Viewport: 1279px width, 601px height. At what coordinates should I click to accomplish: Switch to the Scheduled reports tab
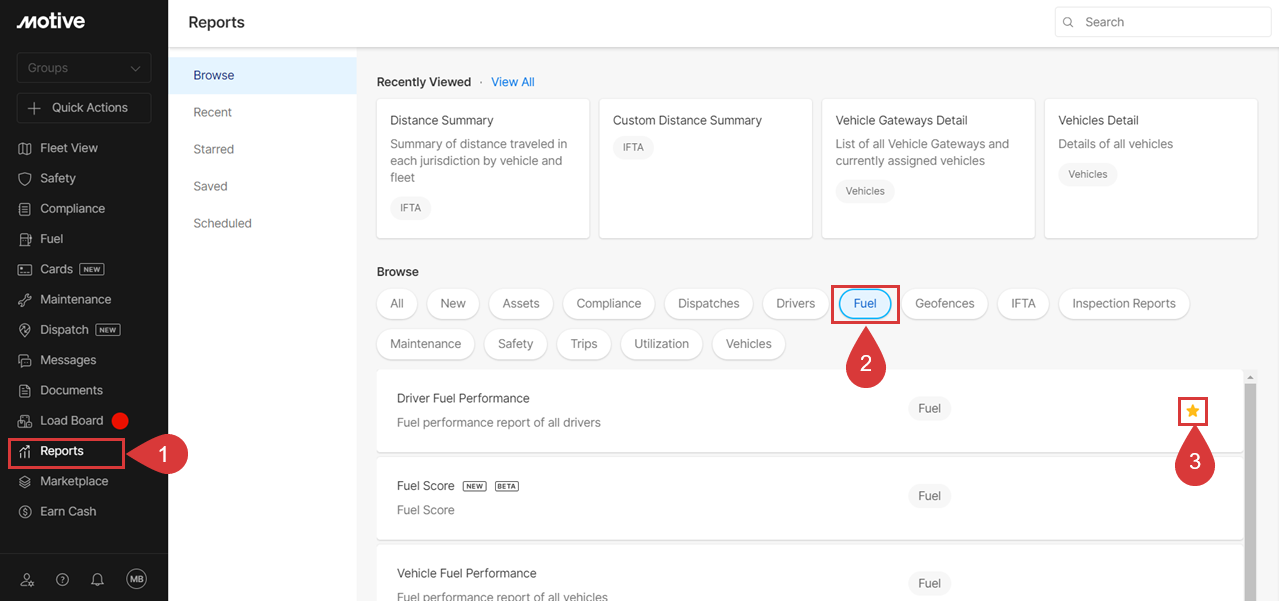pos(222,223)
